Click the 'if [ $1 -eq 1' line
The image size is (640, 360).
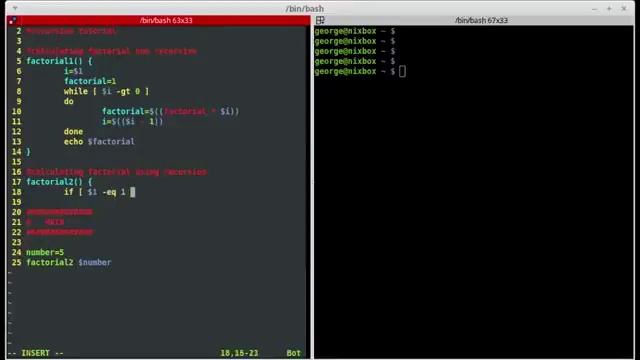(x=95, y=192)
